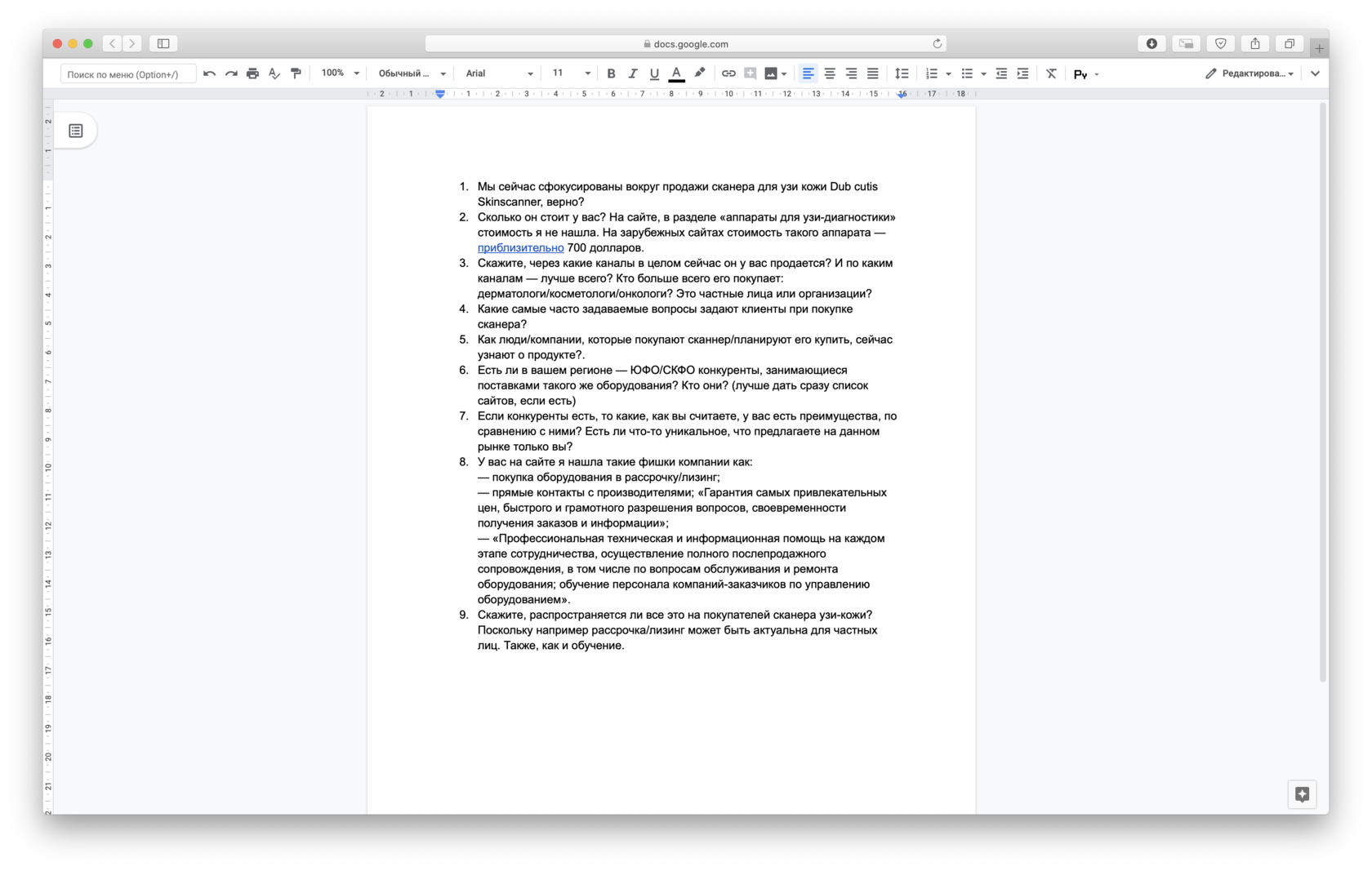1372x871 pixels.
Task: Click the left indent marker on ruler
Action: click(x=440, y=94)
